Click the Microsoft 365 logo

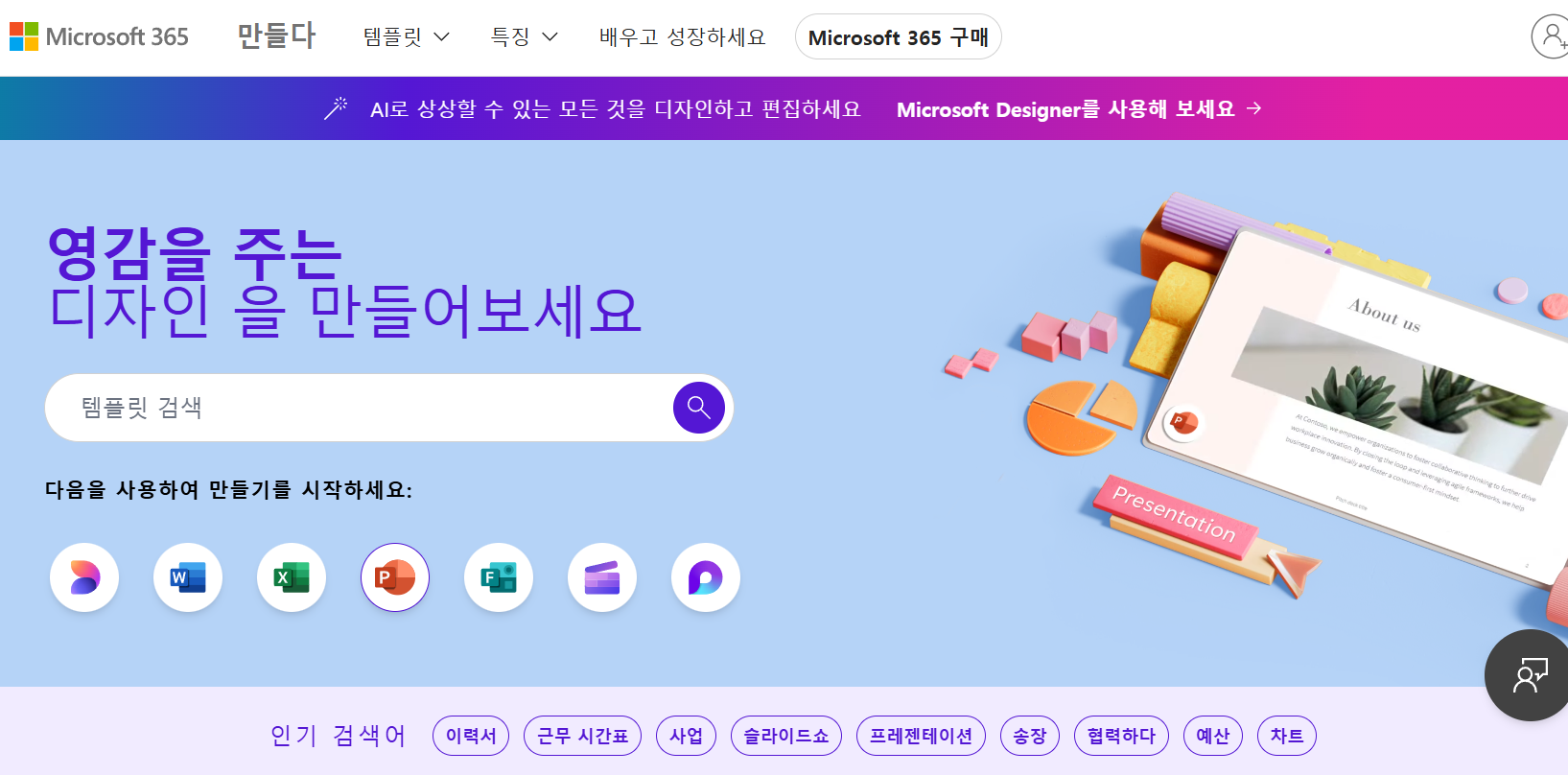[99, 37]
